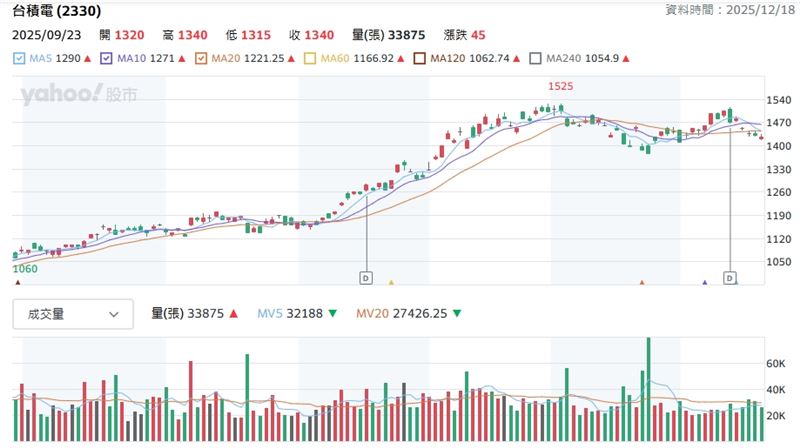Click the left D dividend marker
Screen dimensions: 800x448
click(365, 276)
